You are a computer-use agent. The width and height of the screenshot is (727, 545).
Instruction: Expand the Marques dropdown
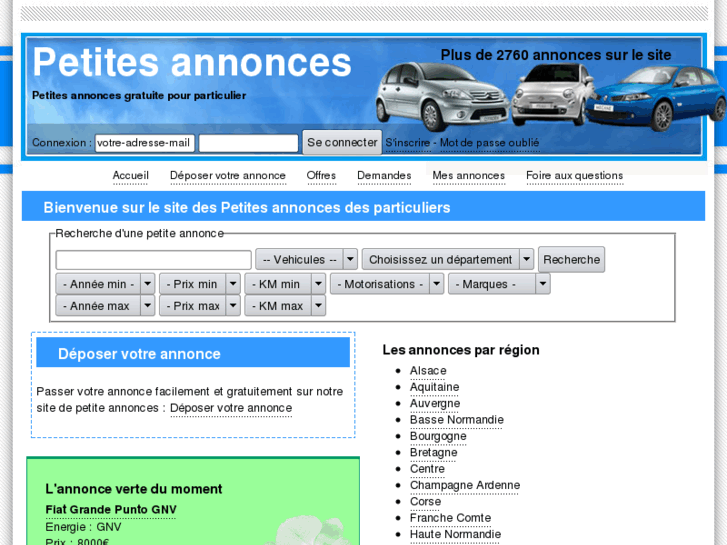pos(499,284)
